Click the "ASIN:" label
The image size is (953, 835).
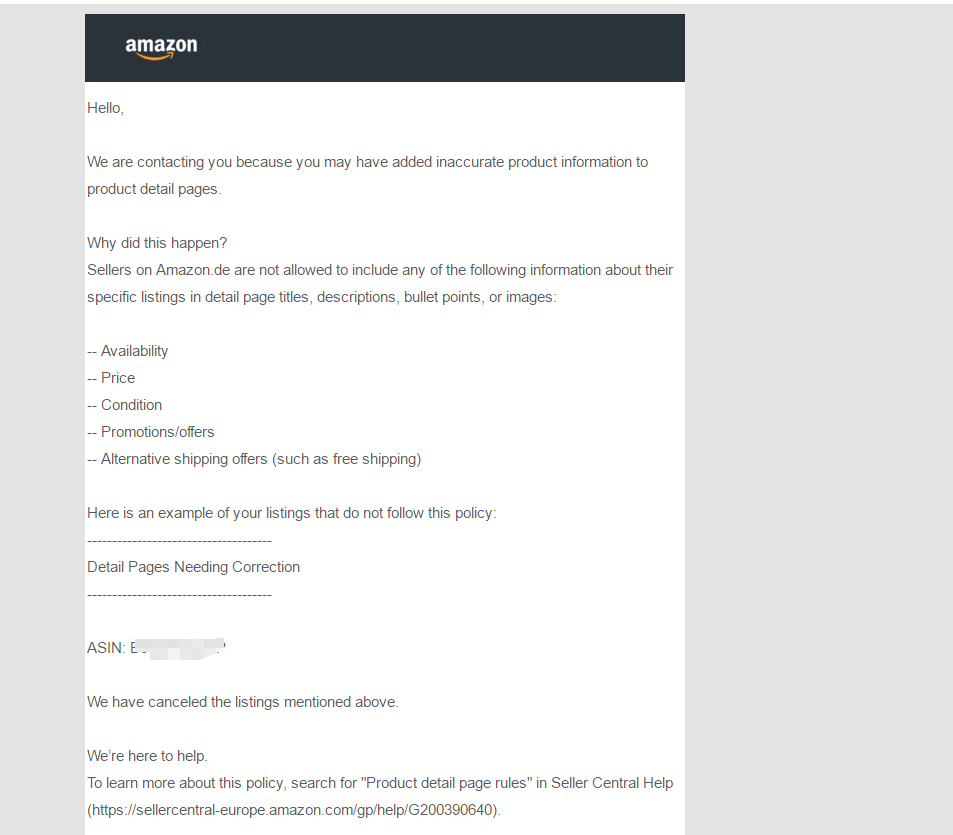coord(106,648)
